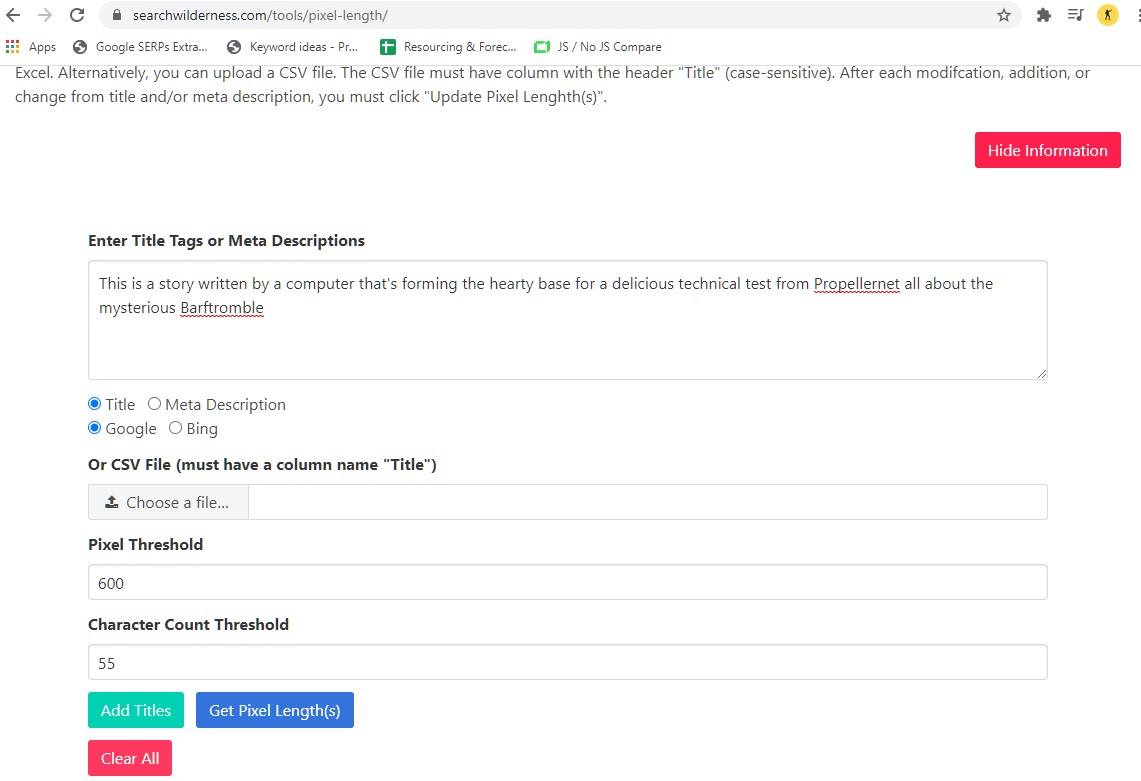Click the underlined word Propellernet

pyautogui.click(x=856, y=284)
